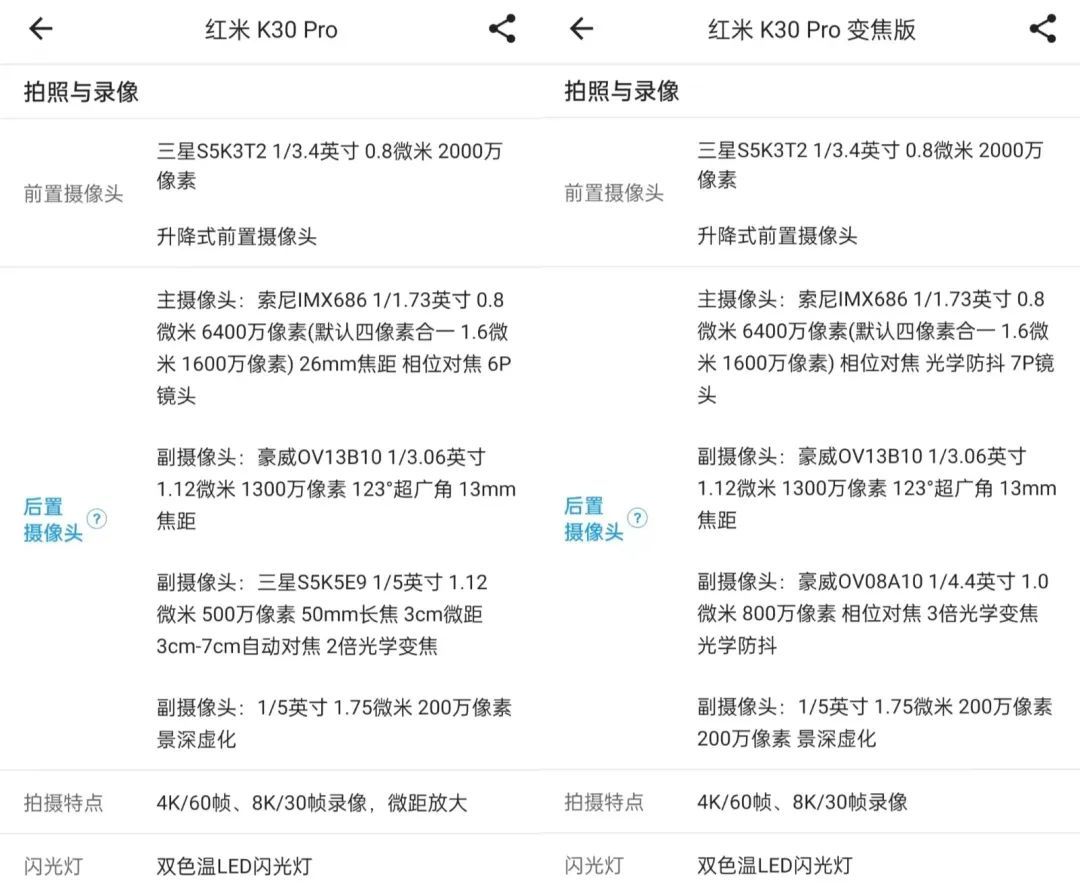Select 拍照与录像 heading on 变焦版 page
This screenshot has height=894, width=1080.
pyautogui.click(x=622, y=91)
